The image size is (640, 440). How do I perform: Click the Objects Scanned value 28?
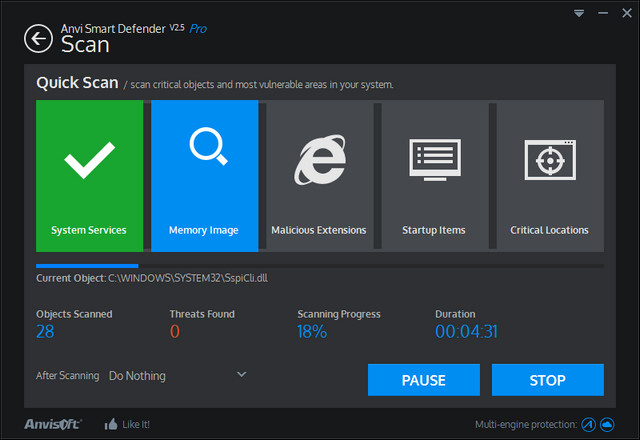tap(45, 331)
